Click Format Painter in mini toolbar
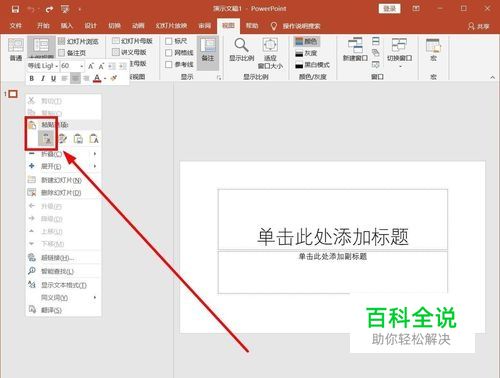500x378 pixels. 114,79
